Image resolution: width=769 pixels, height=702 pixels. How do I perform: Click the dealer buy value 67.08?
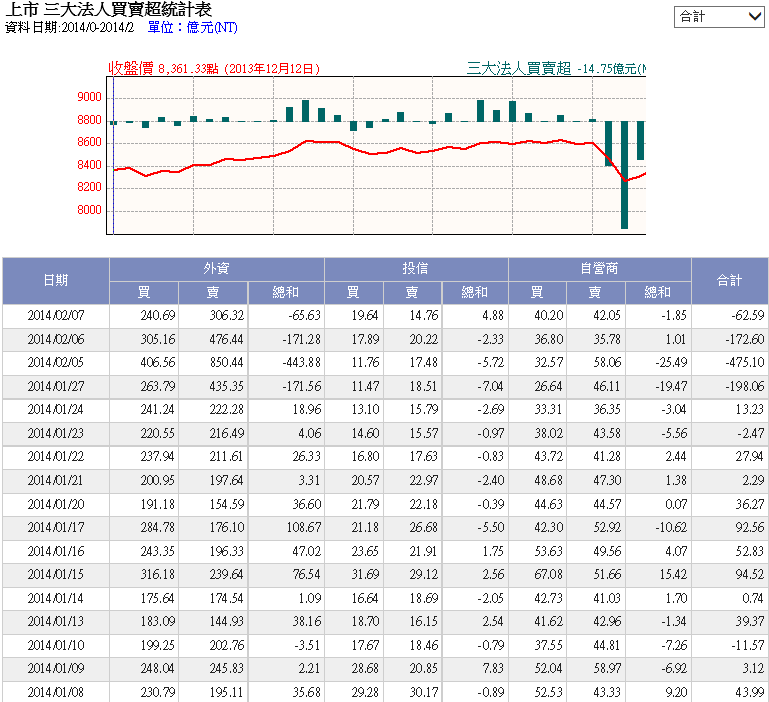(548, 574)
